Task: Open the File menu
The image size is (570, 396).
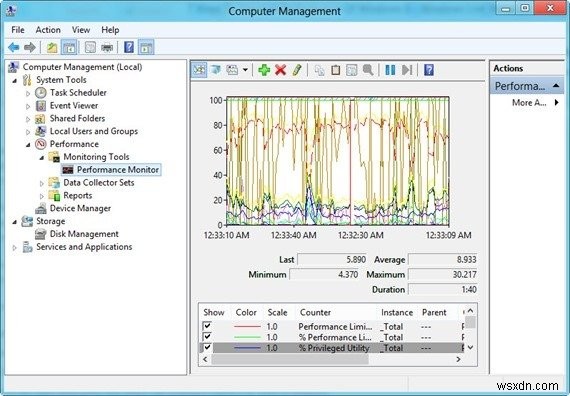Action: (18, 30)
